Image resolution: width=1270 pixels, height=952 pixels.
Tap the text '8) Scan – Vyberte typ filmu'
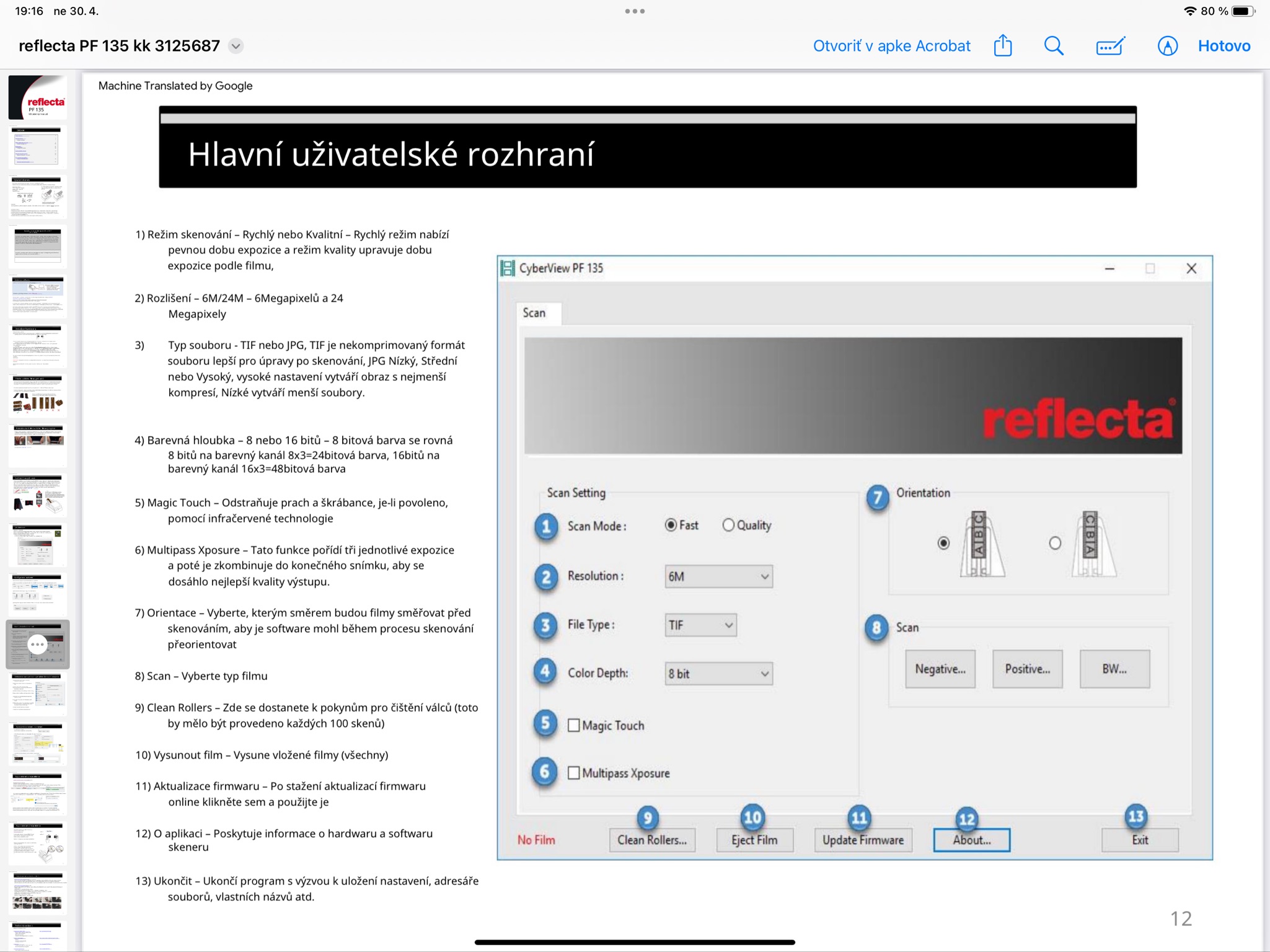pyautogui.click(x=201, y=676)
